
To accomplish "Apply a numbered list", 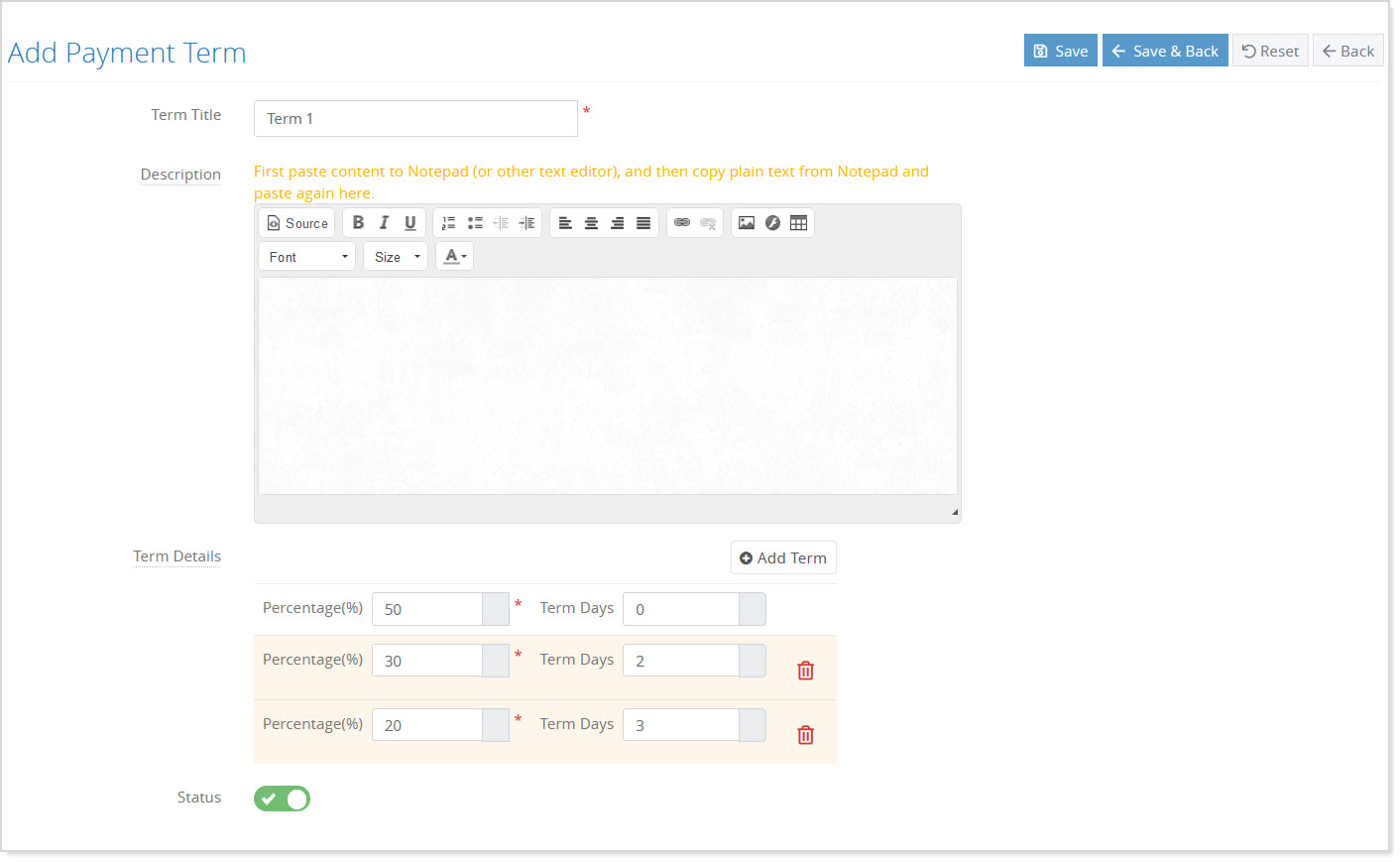I will (x=448, y=222).
